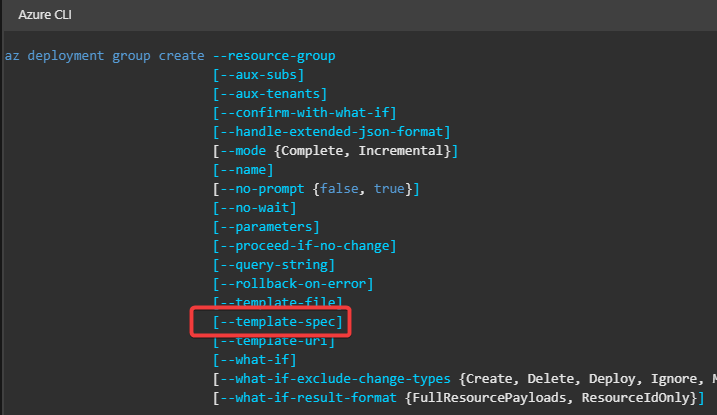Click the Azure CLI tab label
Viewport: 717px width, 415px height.
[x=45, y=15]
